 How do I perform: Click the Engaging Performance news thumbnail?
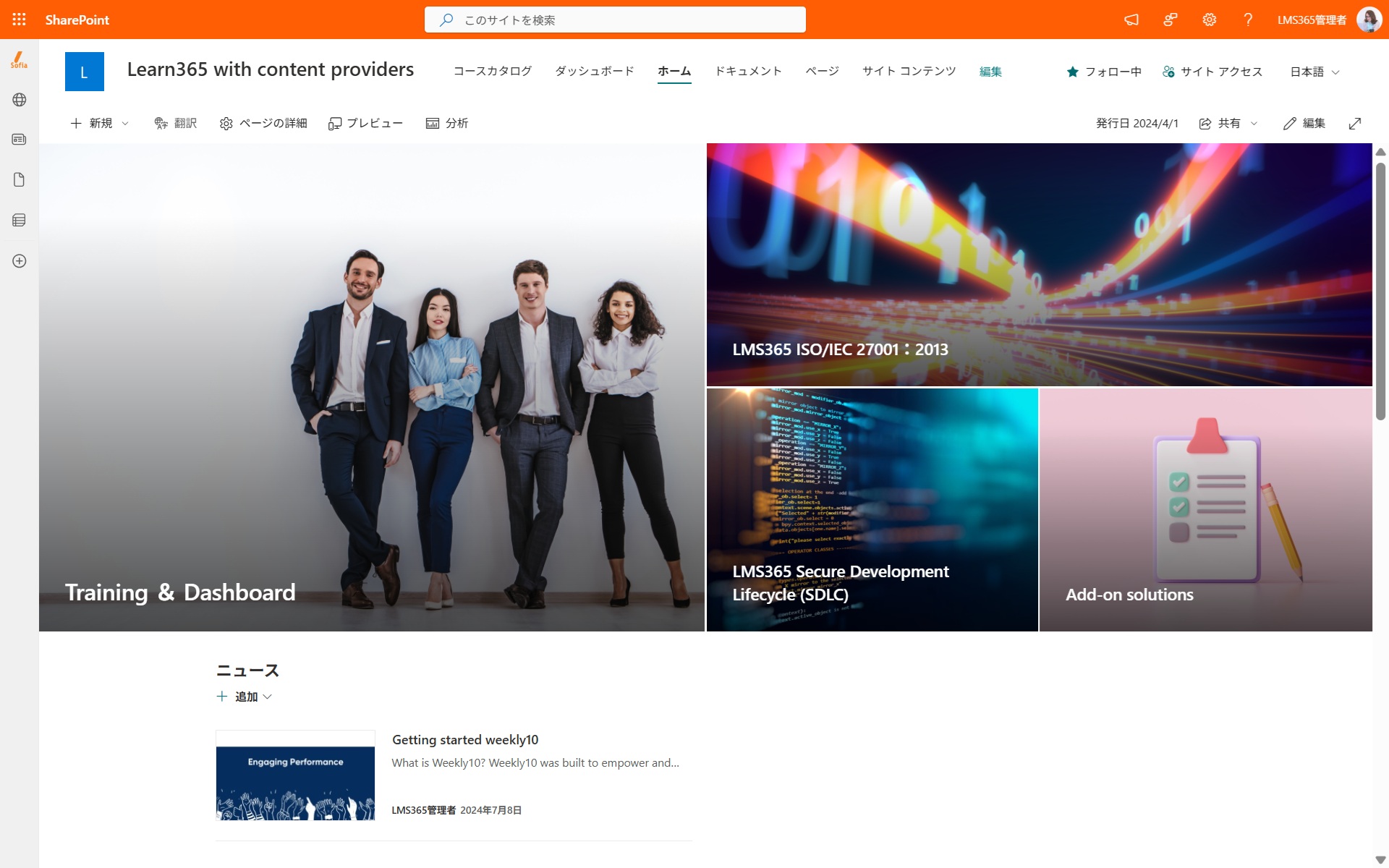(295, 775)
